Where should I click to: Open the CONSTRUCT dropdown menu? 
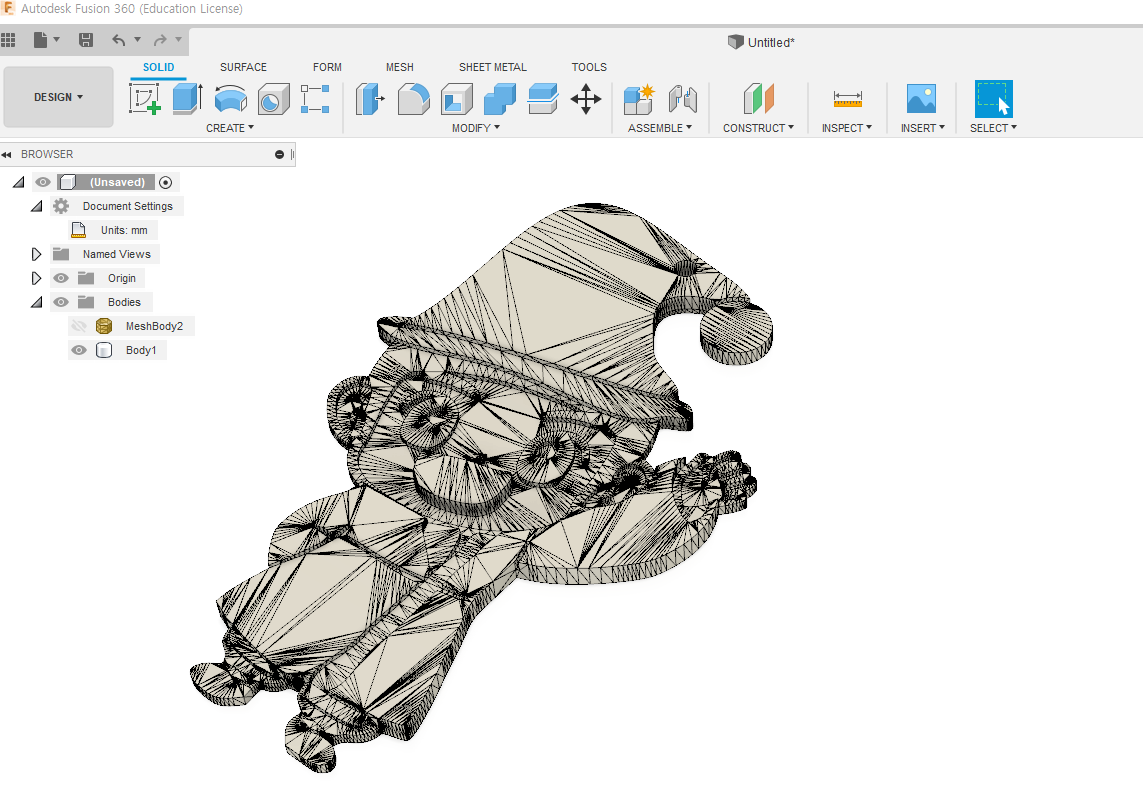click(758, 128)
